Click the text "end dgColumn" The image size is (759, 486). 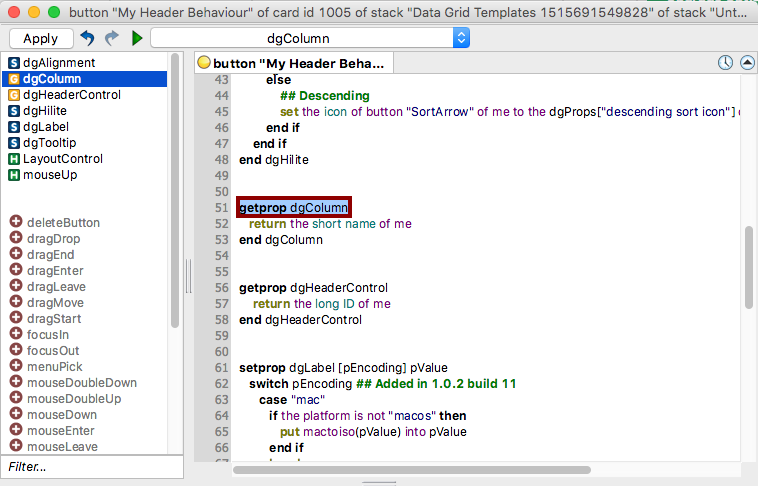[x=281, y=240]
